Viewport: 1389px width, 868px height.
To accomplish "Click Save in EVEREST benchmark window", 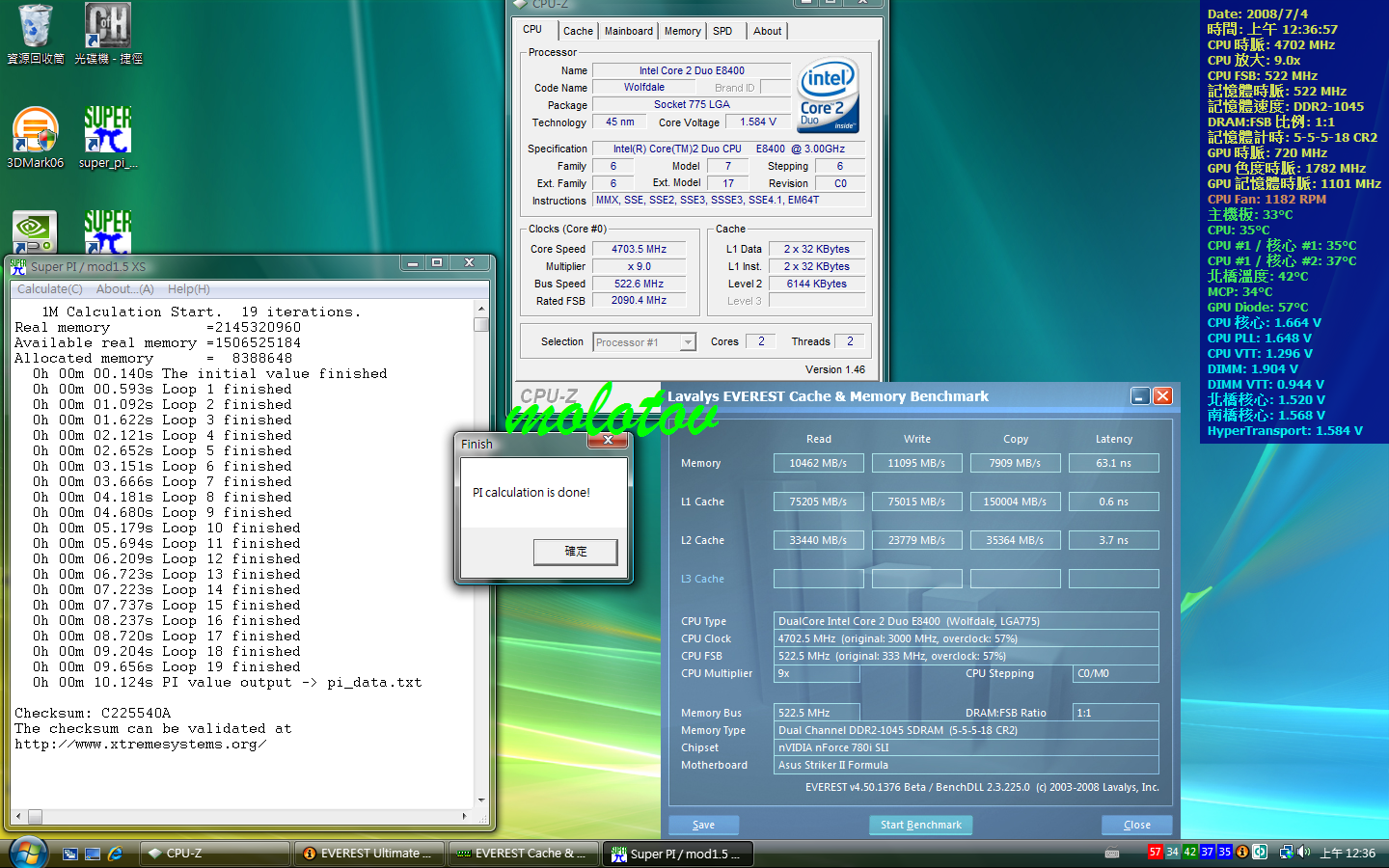I will pos(704,826).
